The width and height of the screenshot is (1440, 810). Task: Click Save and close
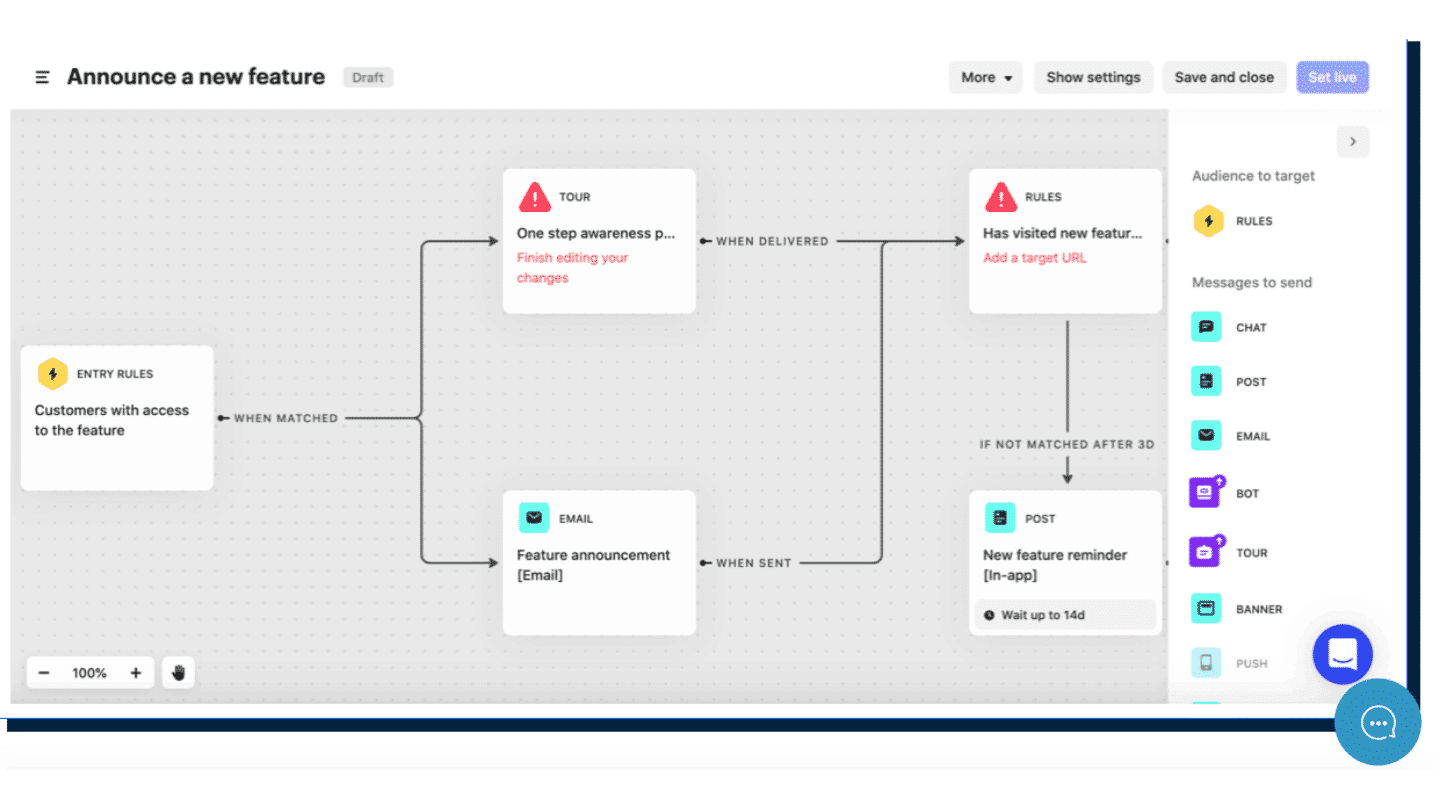coord(1224,77)
